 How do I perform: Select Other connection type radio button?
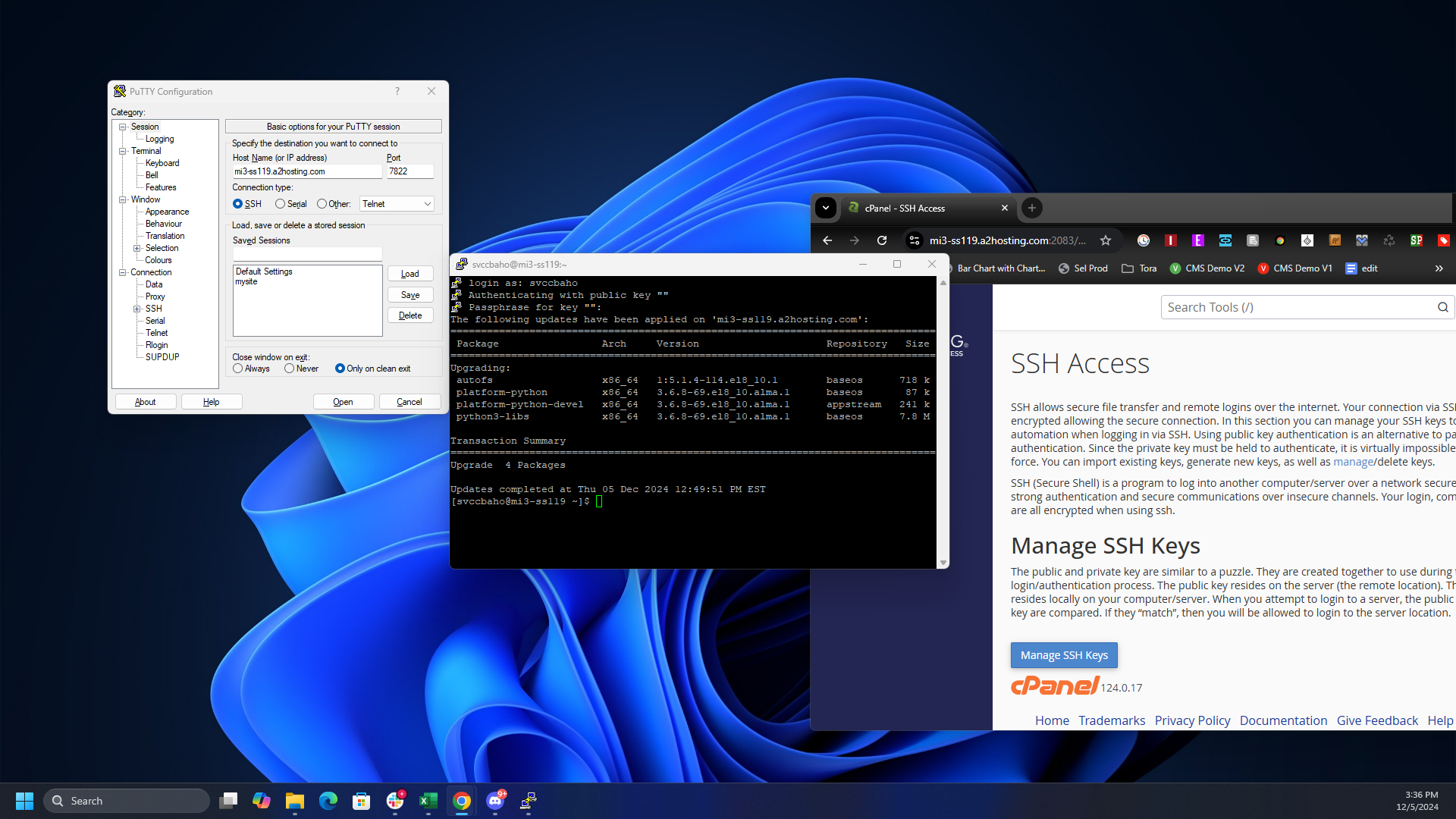point(322,204)
